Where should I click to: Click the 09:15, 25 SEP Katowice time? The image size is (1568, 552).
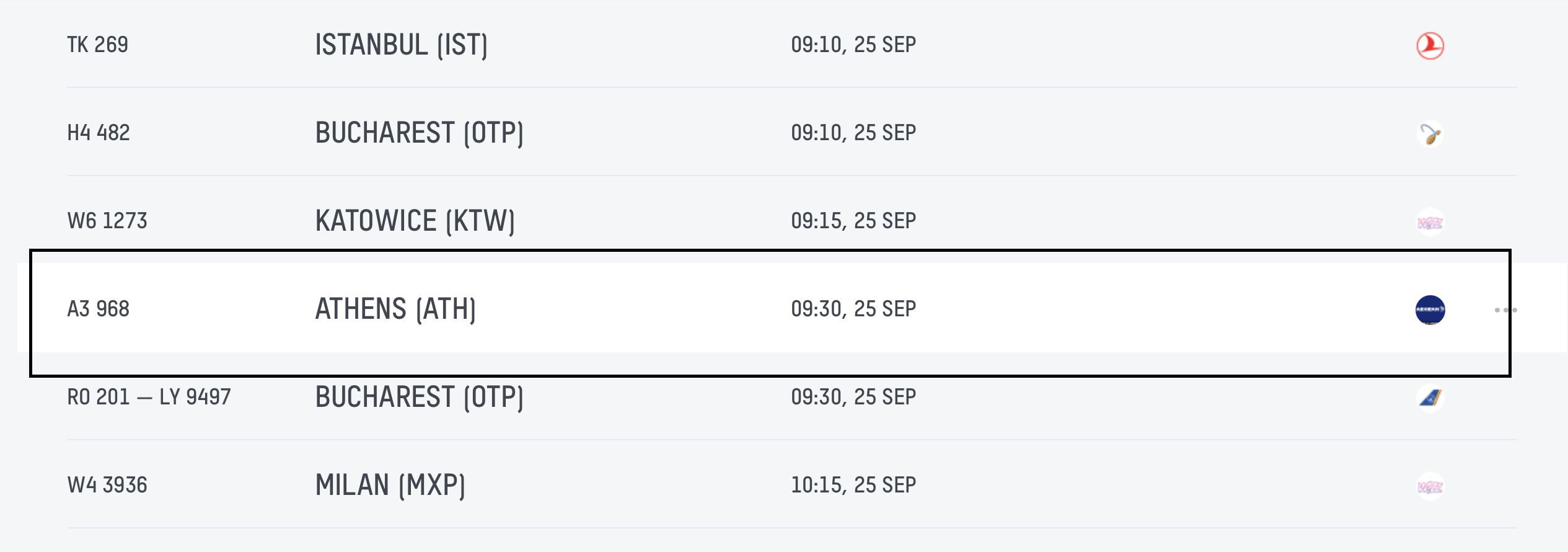[x=853, y=221]
